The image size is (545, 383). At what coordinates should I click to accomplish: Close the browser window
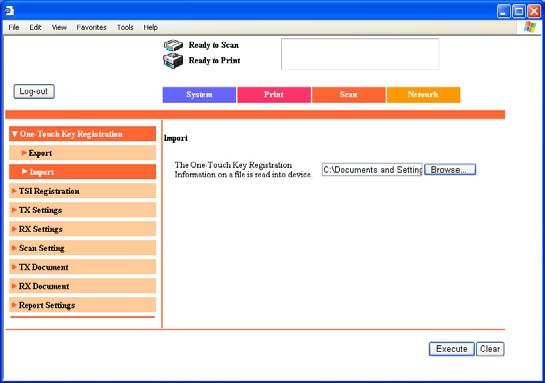tap(534, 11)
